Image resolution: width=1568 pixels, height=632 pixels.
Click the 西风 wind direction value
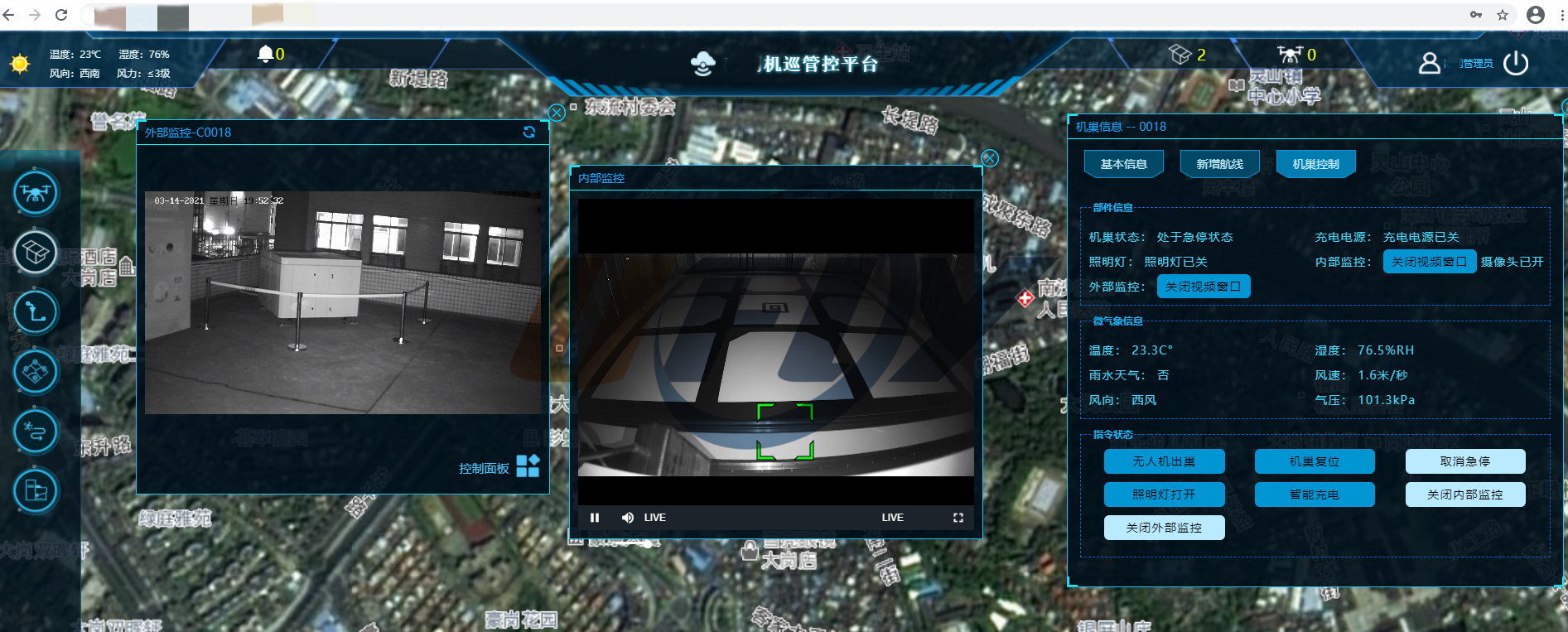click(1144, 400)
